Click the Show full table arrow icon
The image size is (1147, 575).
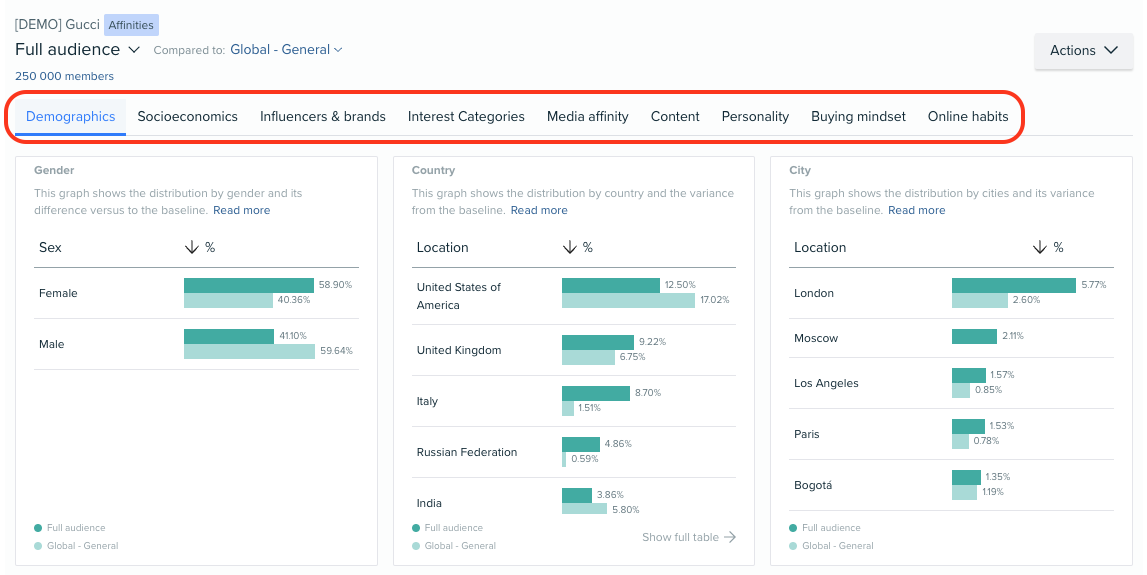click(730, 537)
